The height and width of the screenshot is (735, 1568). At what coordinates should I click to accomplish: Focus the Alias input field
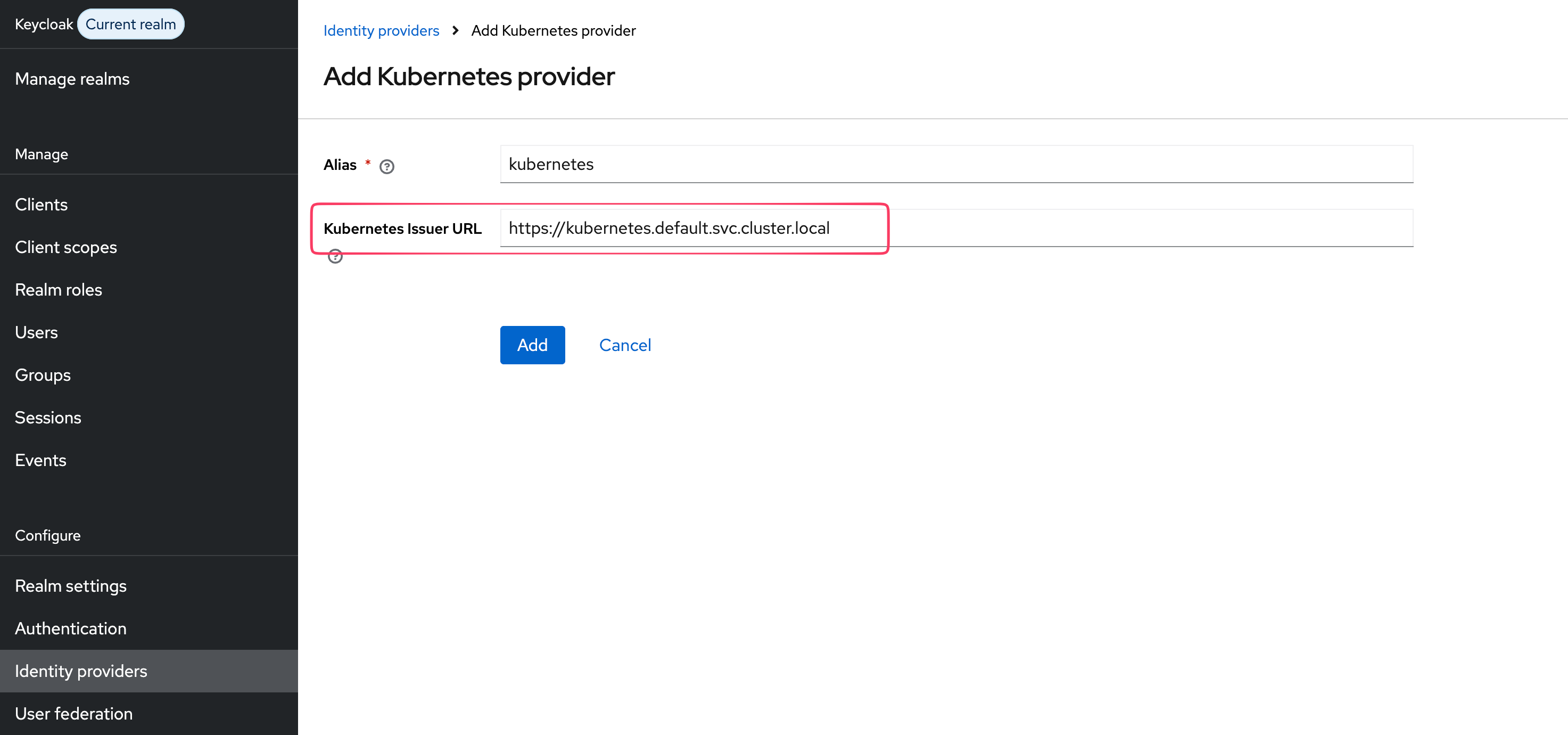[x=956, y=164]
